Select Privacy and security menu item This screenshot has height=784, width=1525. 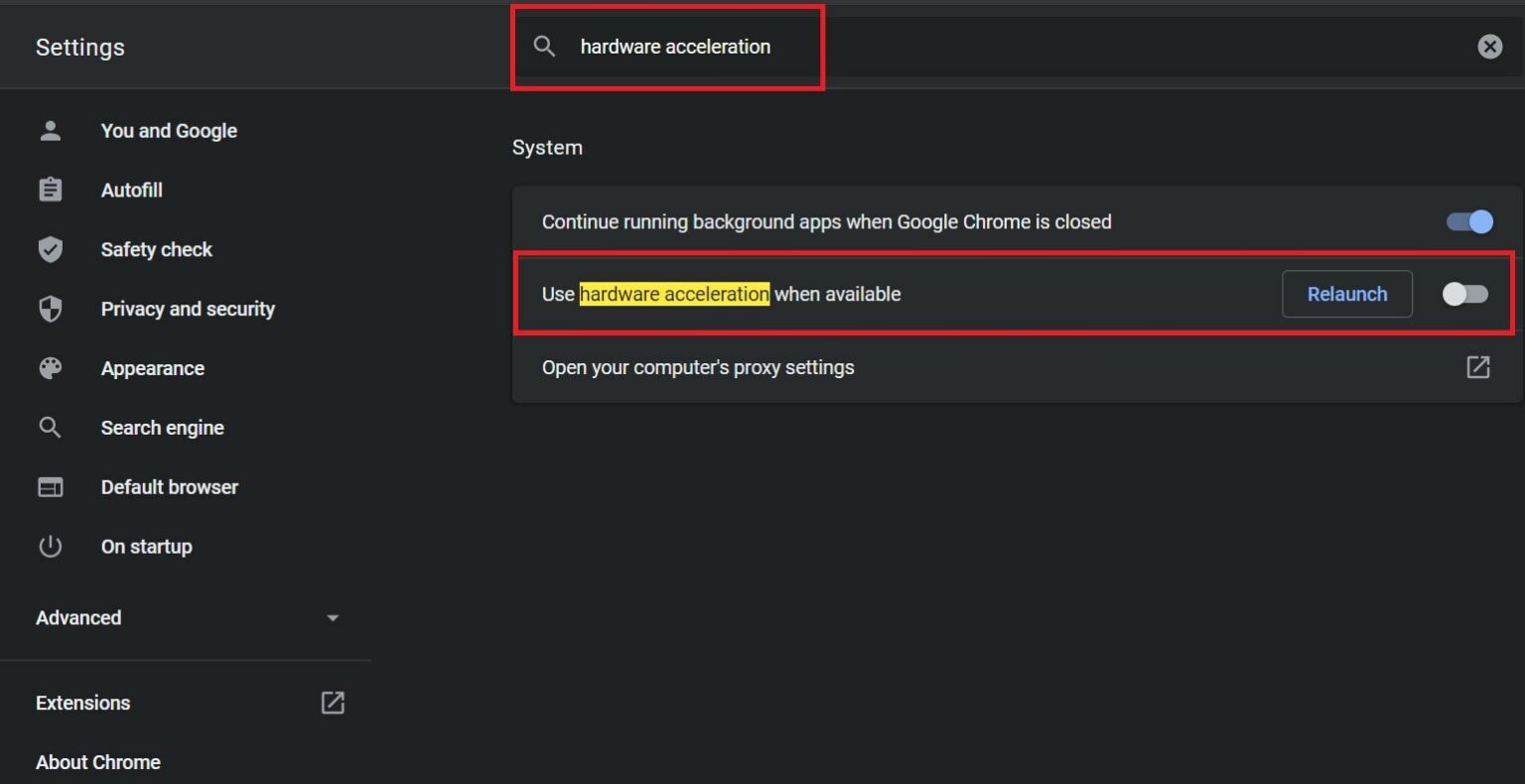click(x=188, y=309)
